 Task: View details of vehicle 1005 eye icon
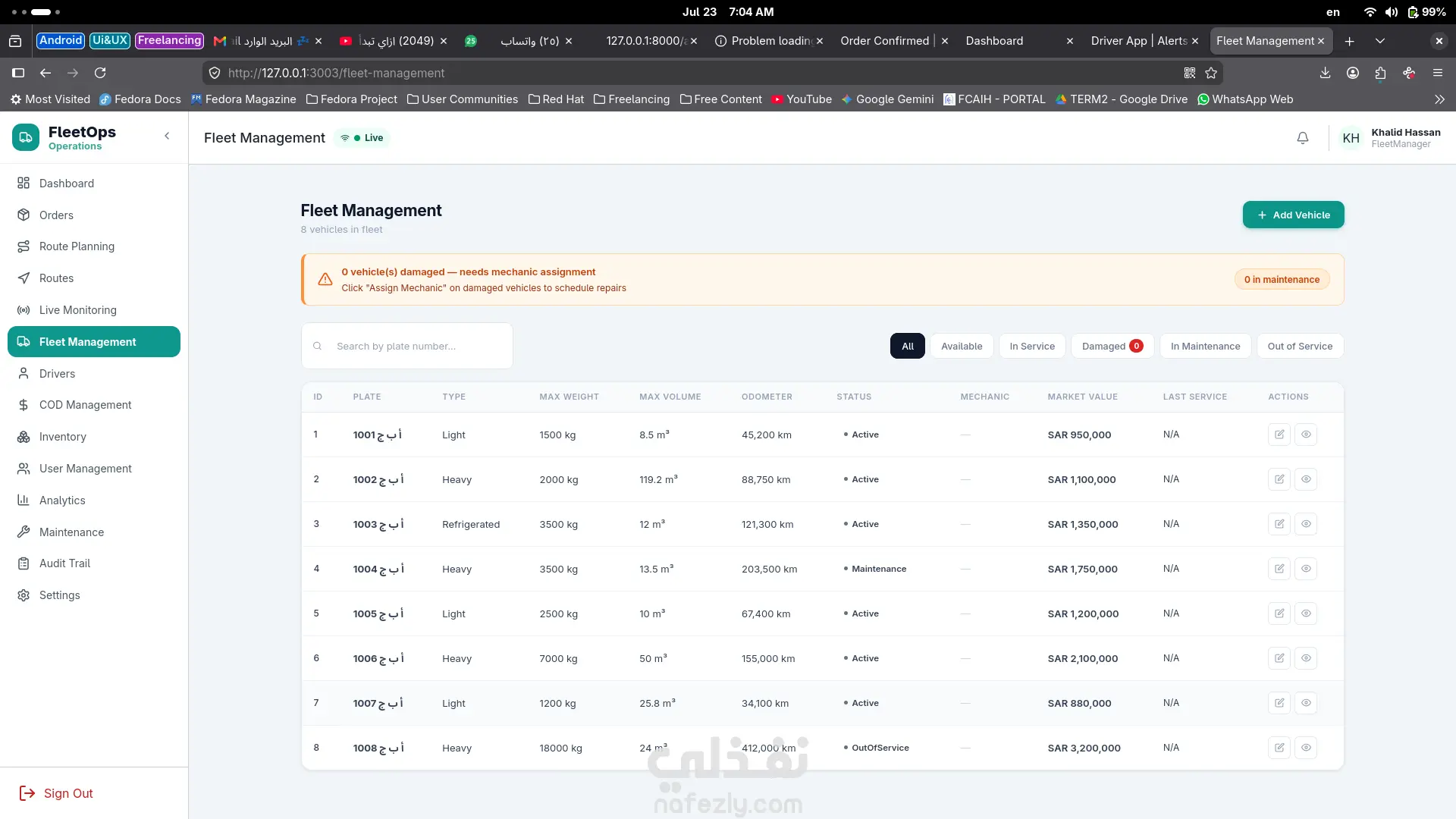click(1306, 613)
